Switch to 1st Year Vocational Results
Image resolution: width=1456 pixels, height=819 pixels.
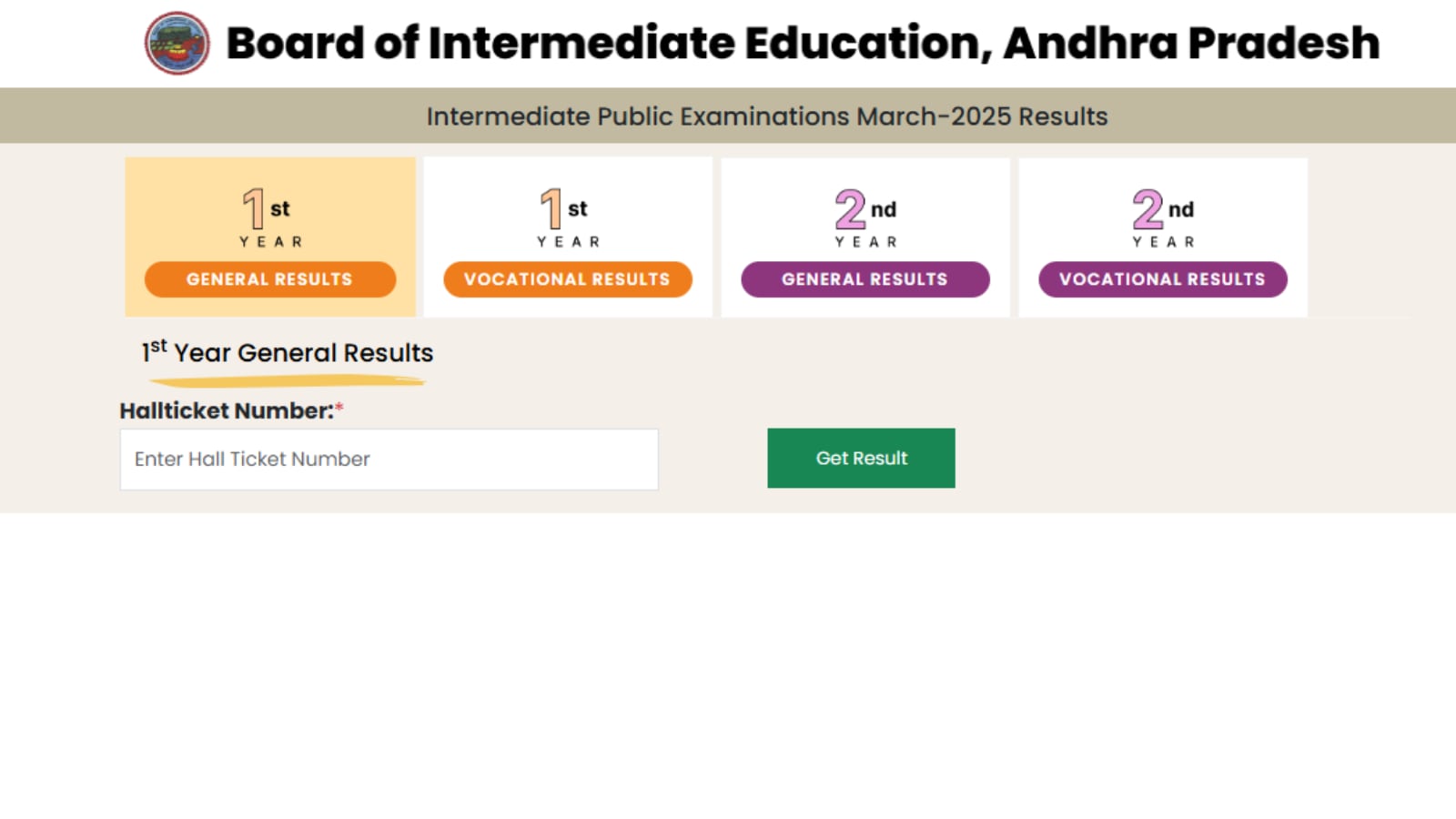click(567, 279)
